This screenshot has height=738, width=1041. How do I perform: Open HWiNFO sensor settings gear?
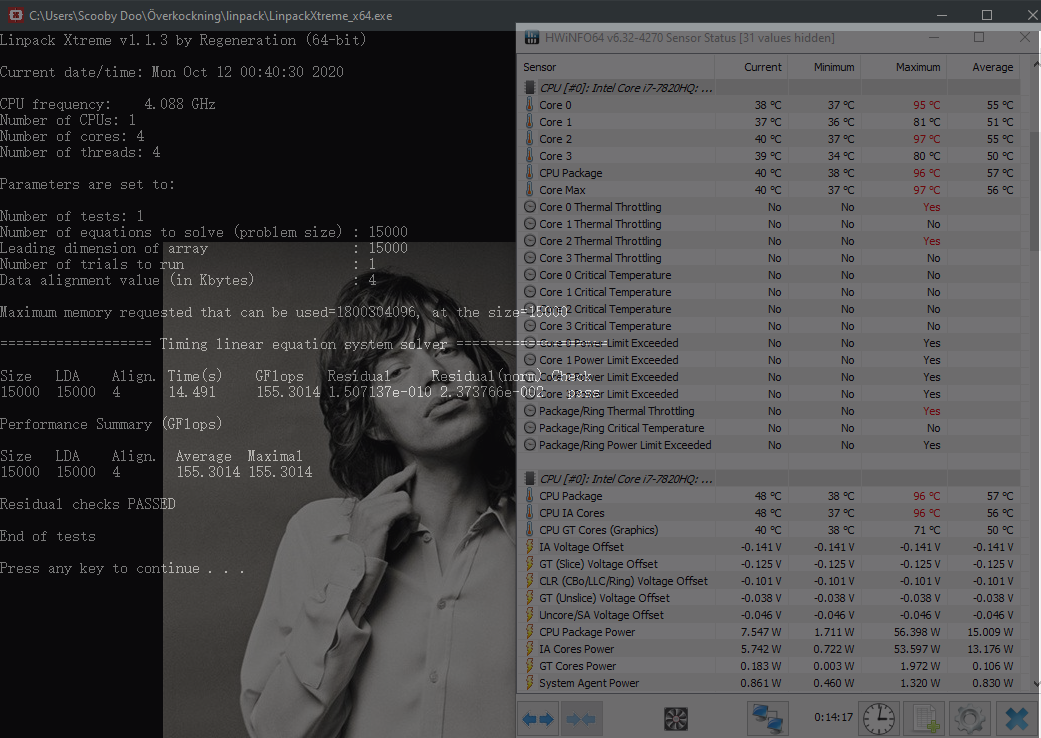click(x=969, y=719)
